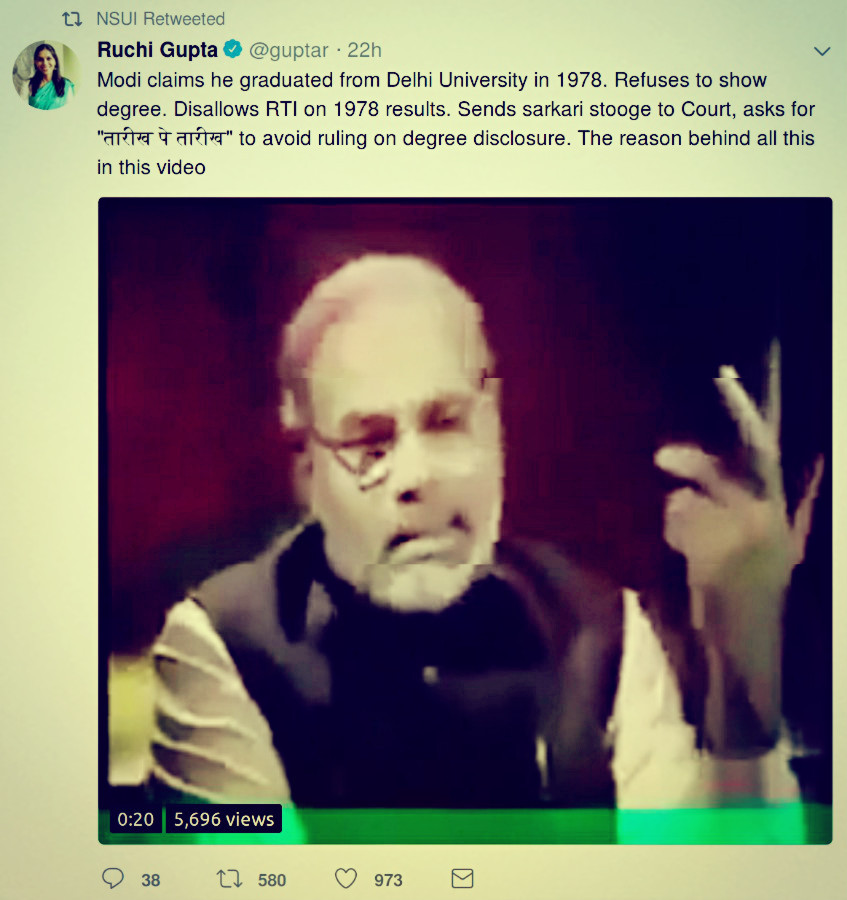Click the blue verified badge beside Ruchi Gupta
The height and width of the screenshot is (900, 847).
pos(232,49)
